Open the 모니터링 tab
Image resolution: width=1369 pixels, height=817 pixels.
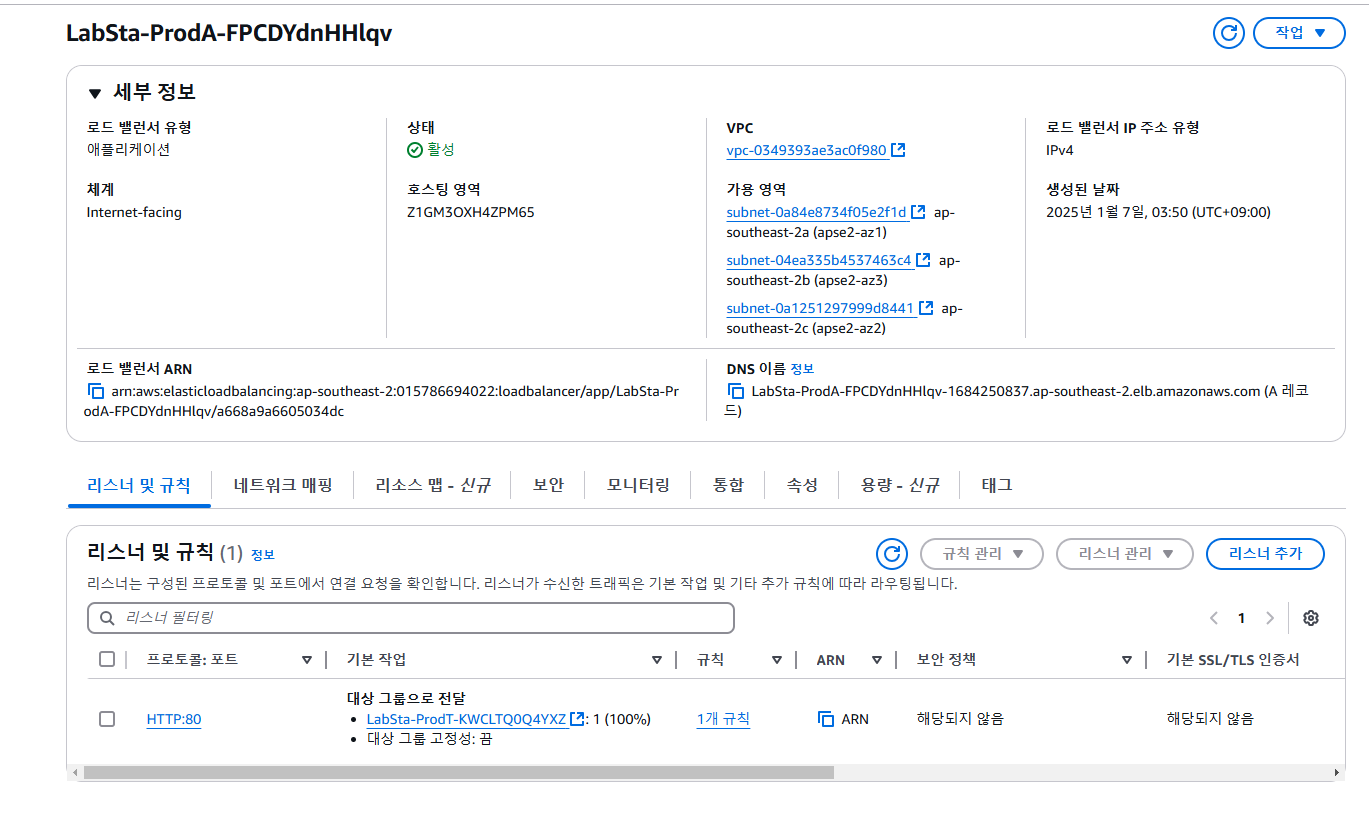[638, 485]
